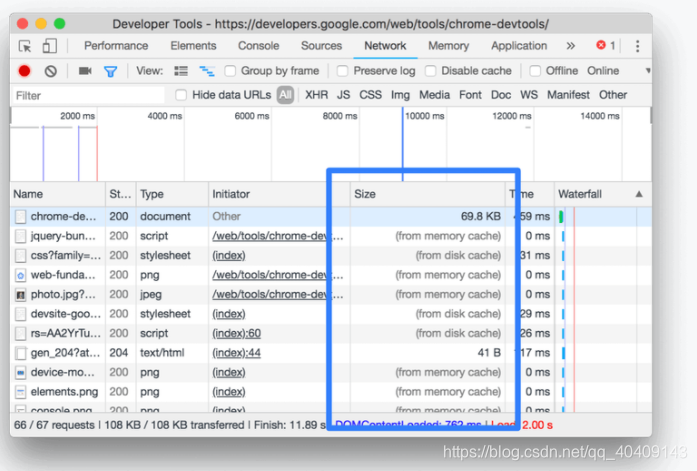This screenshot has height=471, width=697.
Task: Click the web-funda png file icon
Action: (20, 275)
